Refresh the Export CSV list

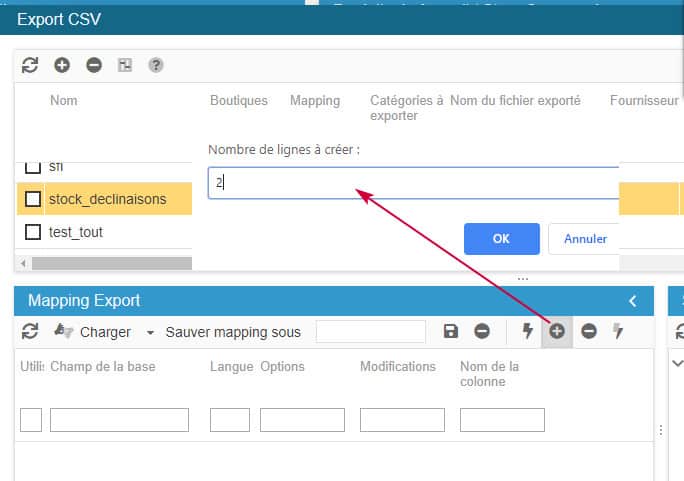click(x=30, y=65)
